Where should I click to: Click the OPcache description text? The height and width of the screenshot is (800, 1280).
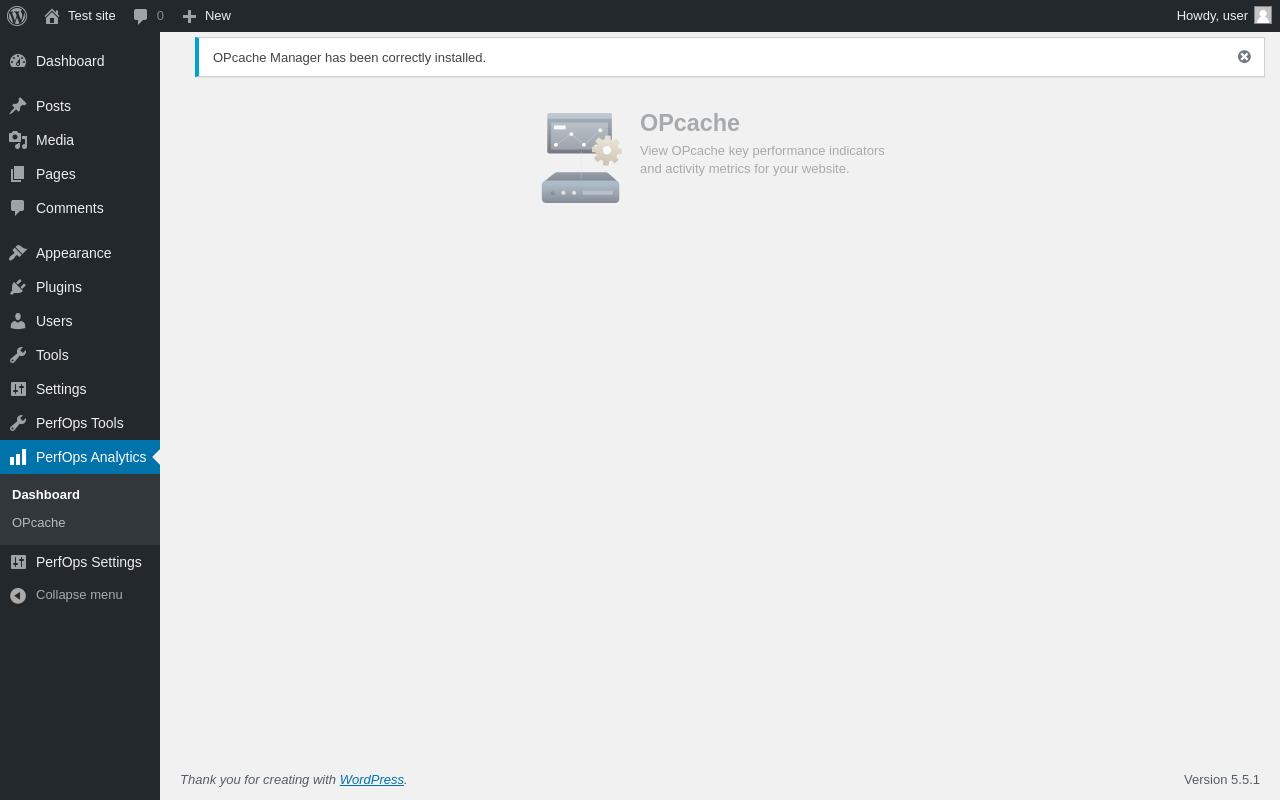click(762, 159)
